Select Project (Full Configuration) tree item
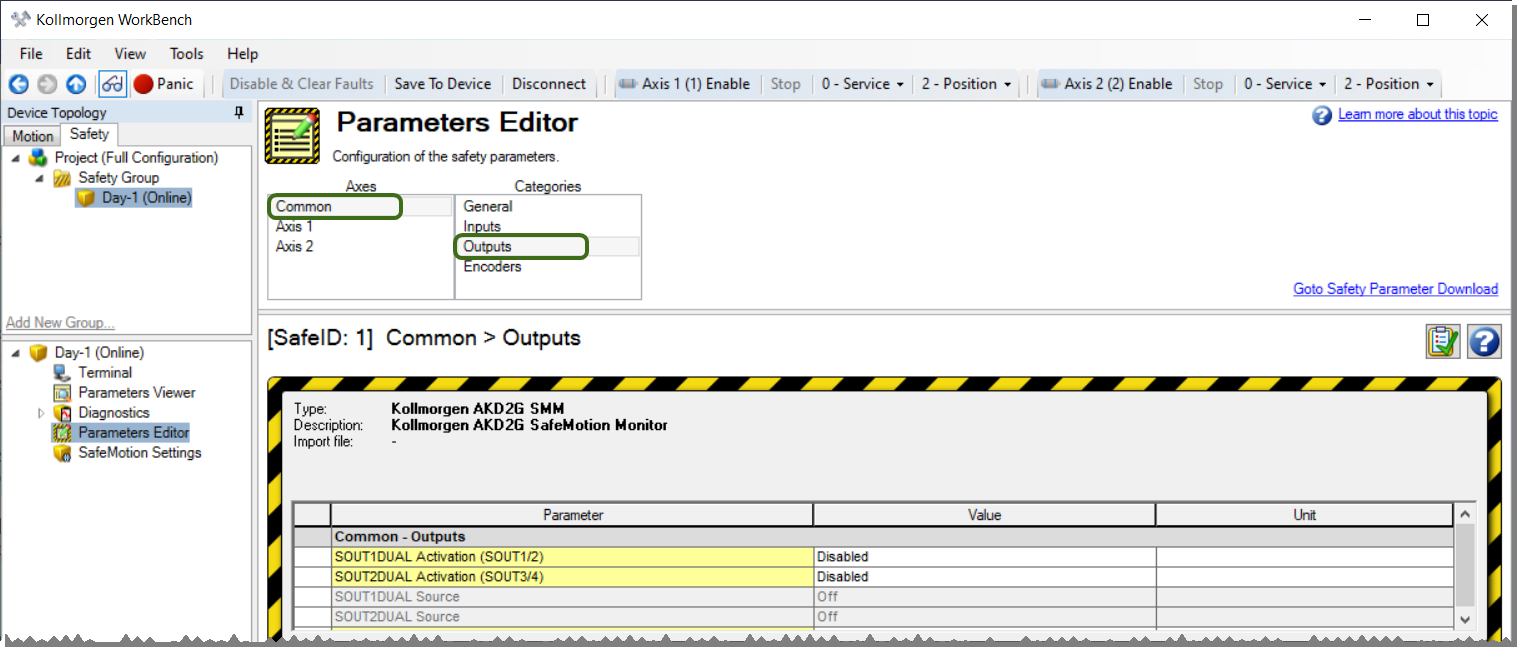The height and width of the screenshot is (647, 1517). tap(136, 158)
